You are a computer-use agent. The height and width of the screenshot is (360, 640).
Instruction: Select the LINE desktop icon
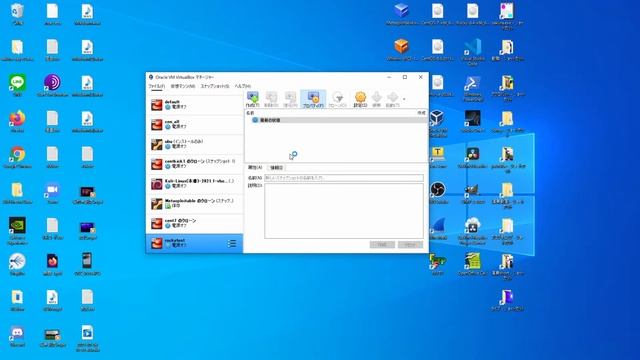(18, 85)
